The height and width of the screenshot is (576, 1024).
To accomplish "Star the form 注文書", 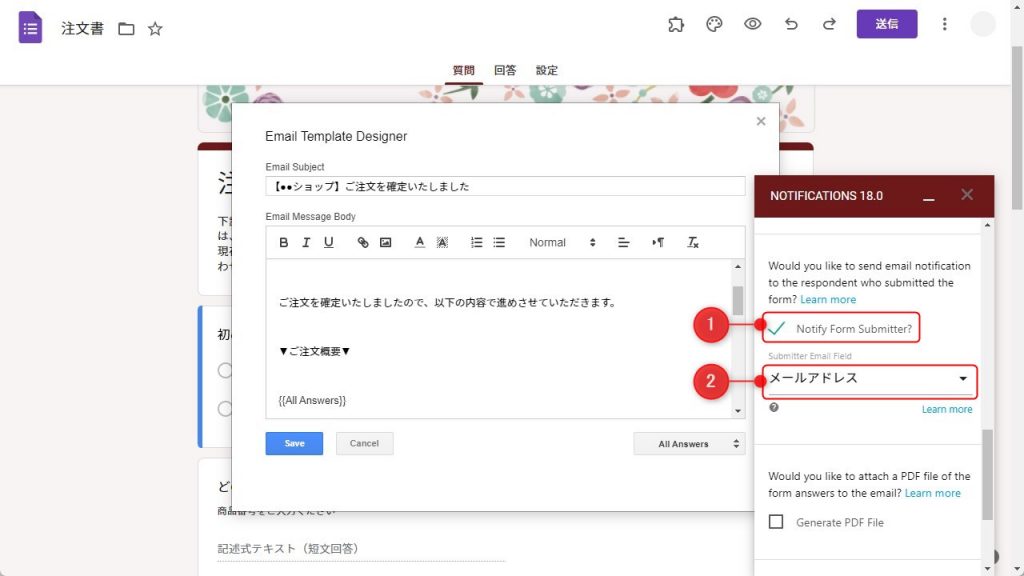I will [x=155, y=29].
